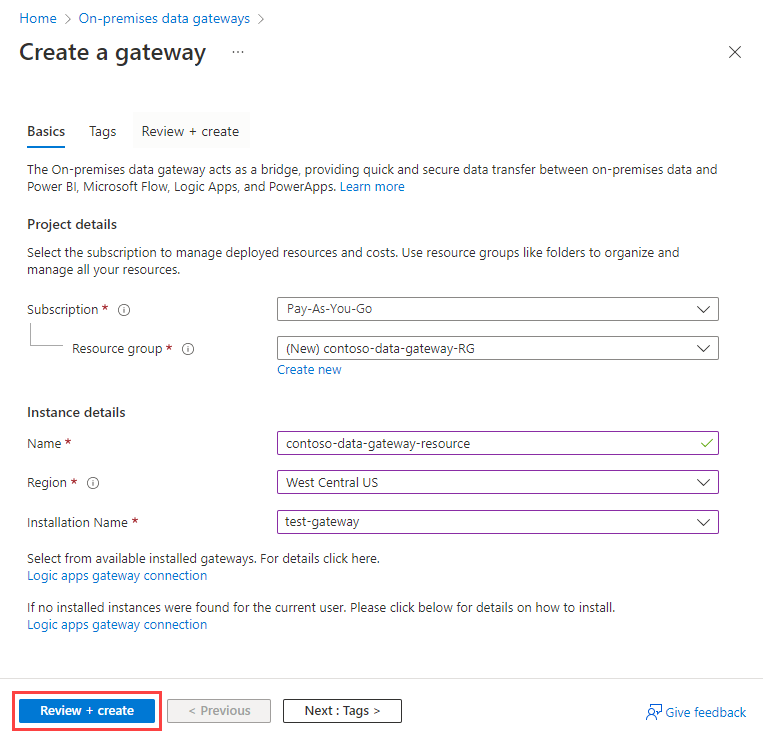Click the Region info icon

click(x=93, y=483)
